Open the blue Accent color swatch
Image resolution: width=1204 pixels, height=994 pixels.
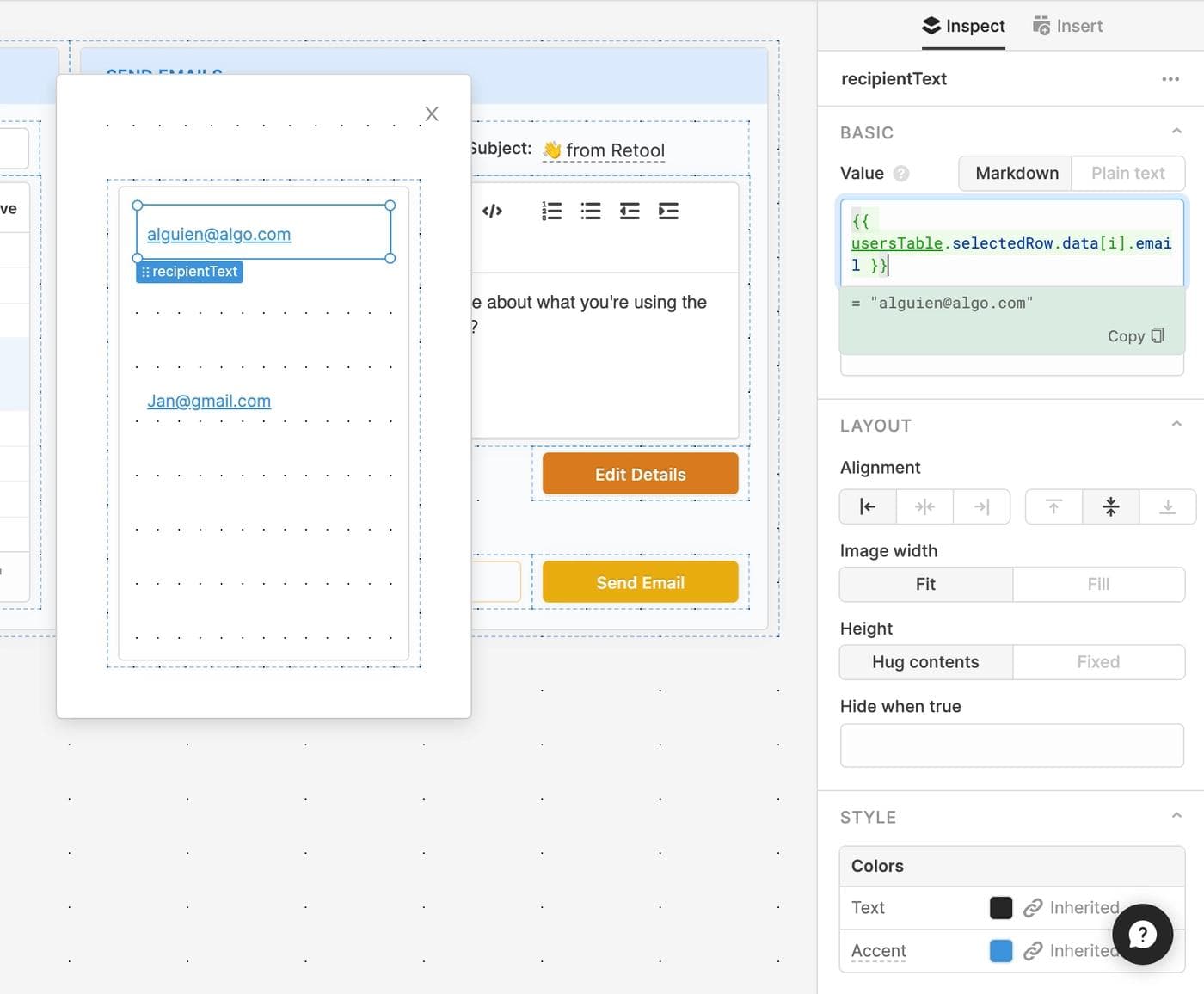(1001, 950)
